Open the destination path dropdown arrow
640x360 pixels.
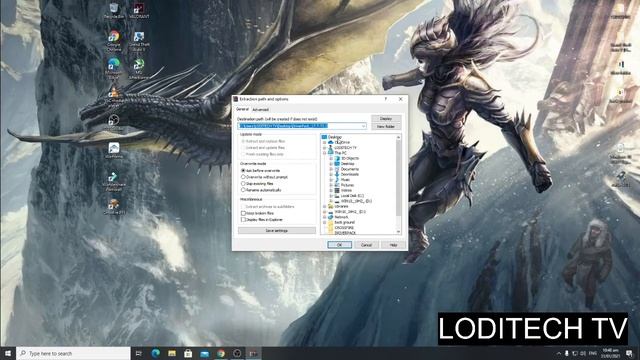click(x=363, y=126)
